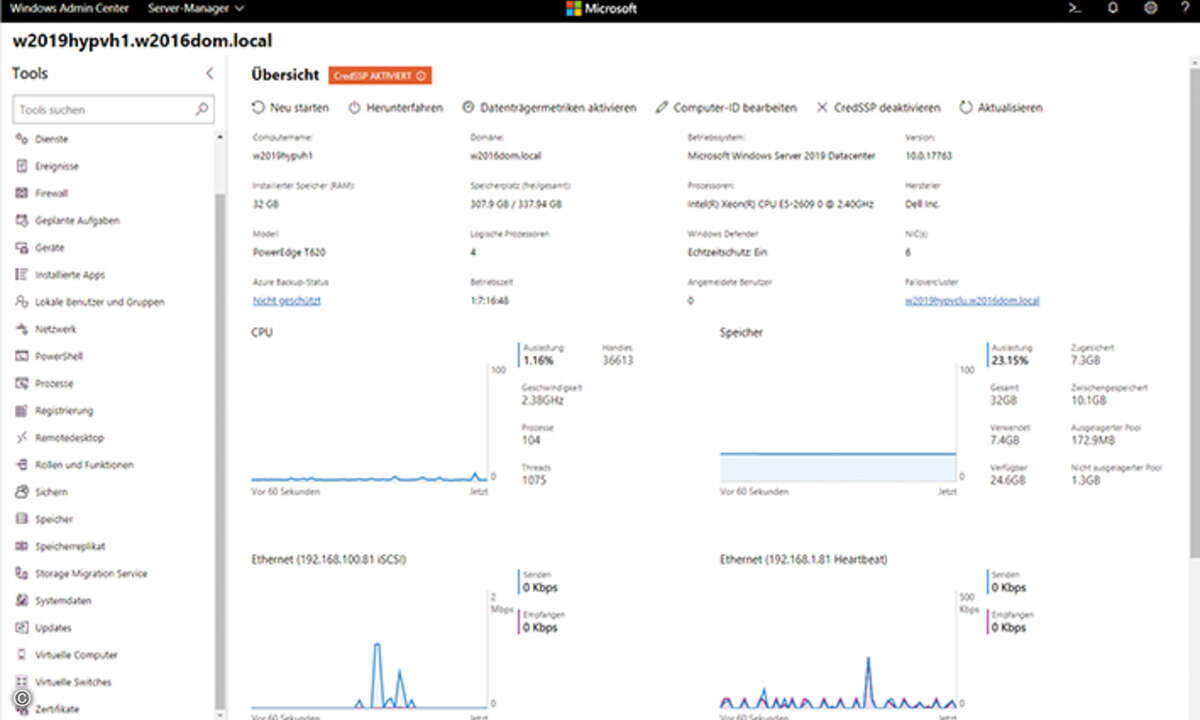Select the model value PowerEdge T620
The height and width of the screenshot is (720, 1200).
tap(289, 252)
